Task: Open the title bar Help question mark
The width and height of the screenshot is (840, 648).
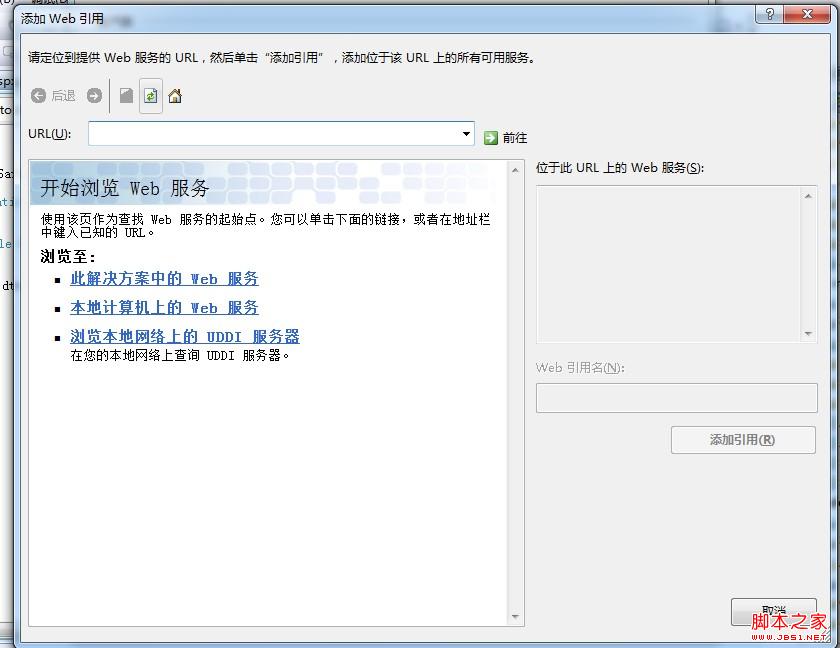Action: pyautogui.click(x=768, y=14)
